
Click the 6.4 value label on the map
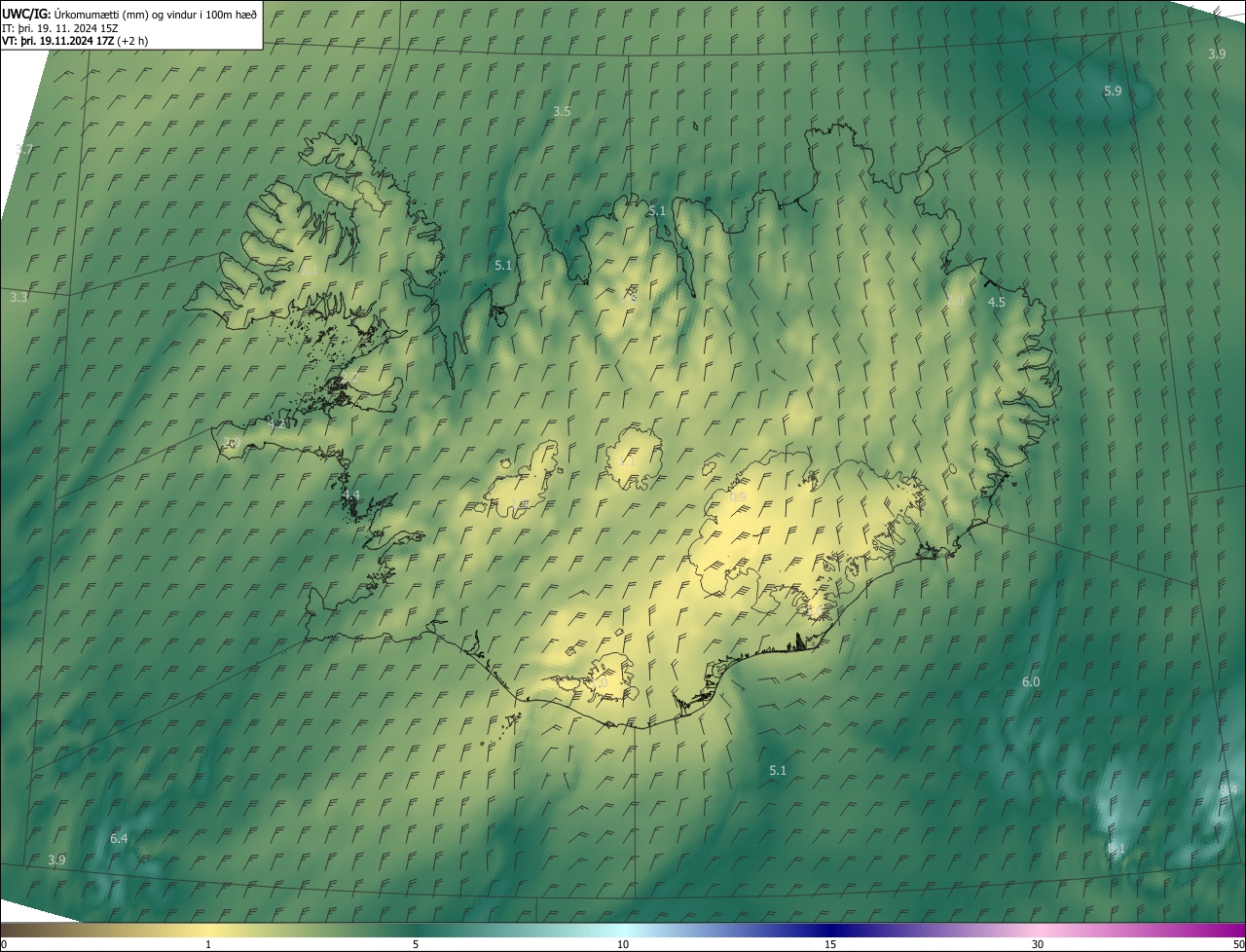click(119, 838)
